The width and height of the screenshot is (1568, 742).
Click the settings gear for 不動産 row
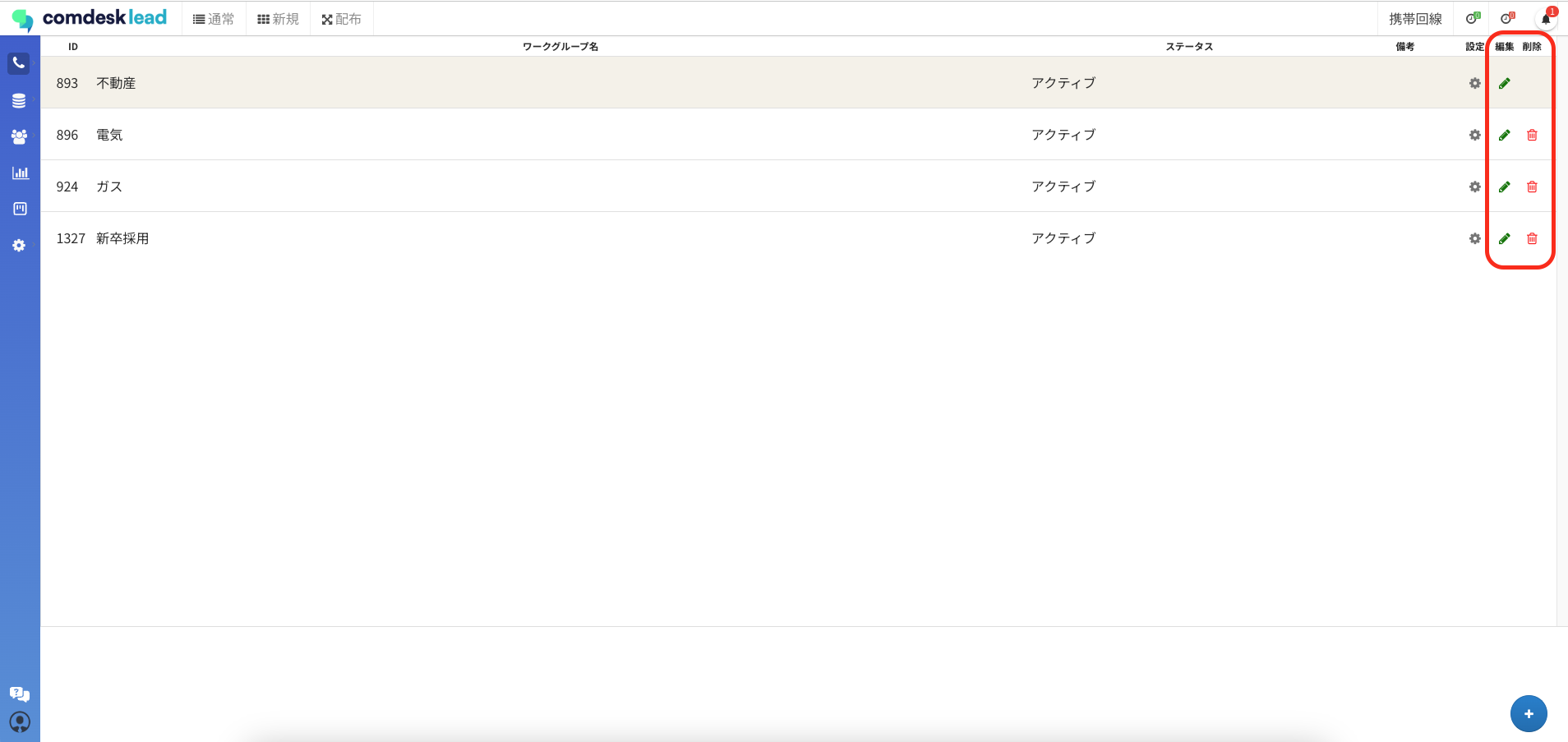click(x=1475, y=83)
